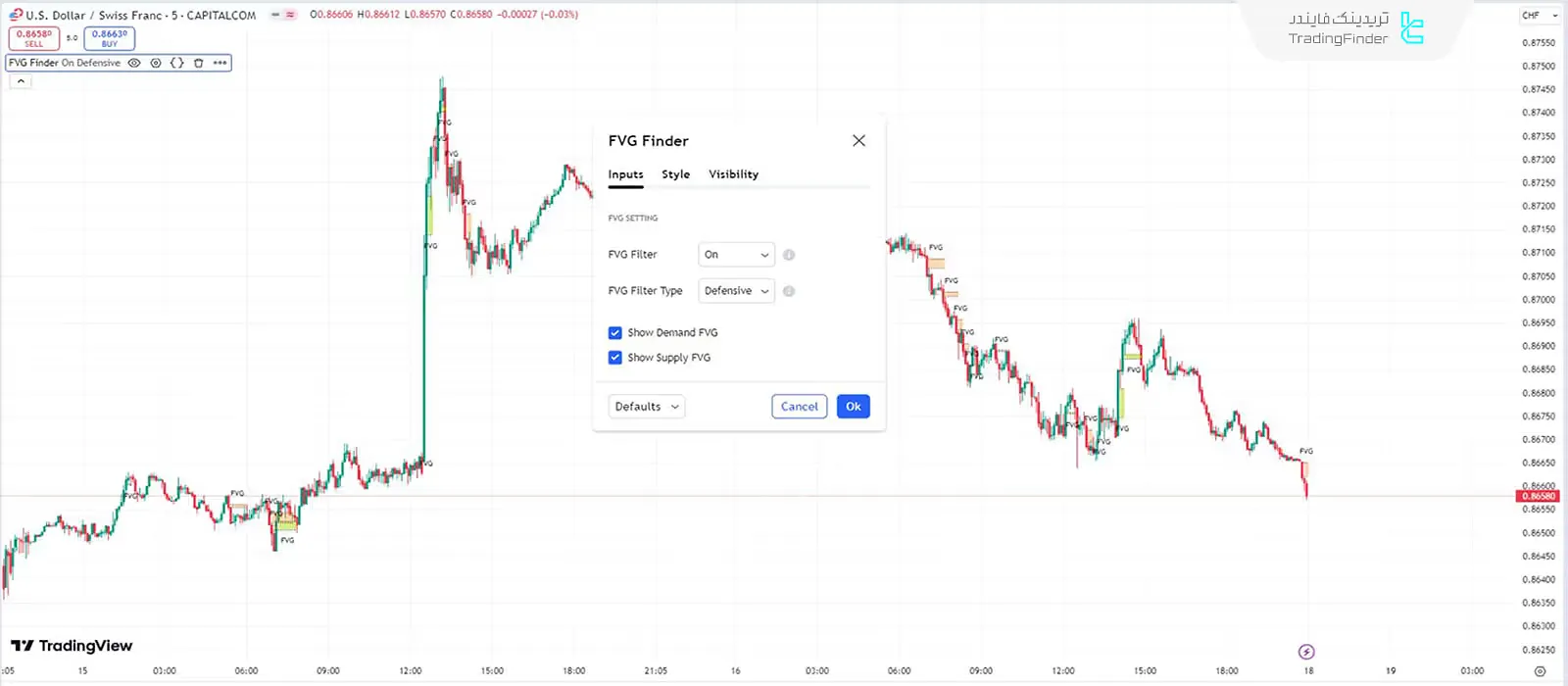Open the FVG Filter On dropdown
Image resolution: width=1568 pixels, height=686 pixels.
tap(736, 255)
